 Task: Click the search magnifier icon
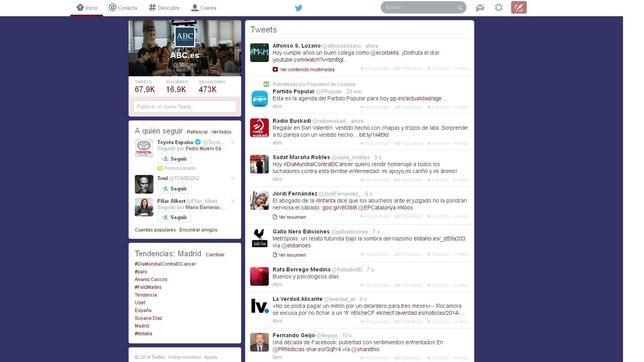[x=460, y=7]
